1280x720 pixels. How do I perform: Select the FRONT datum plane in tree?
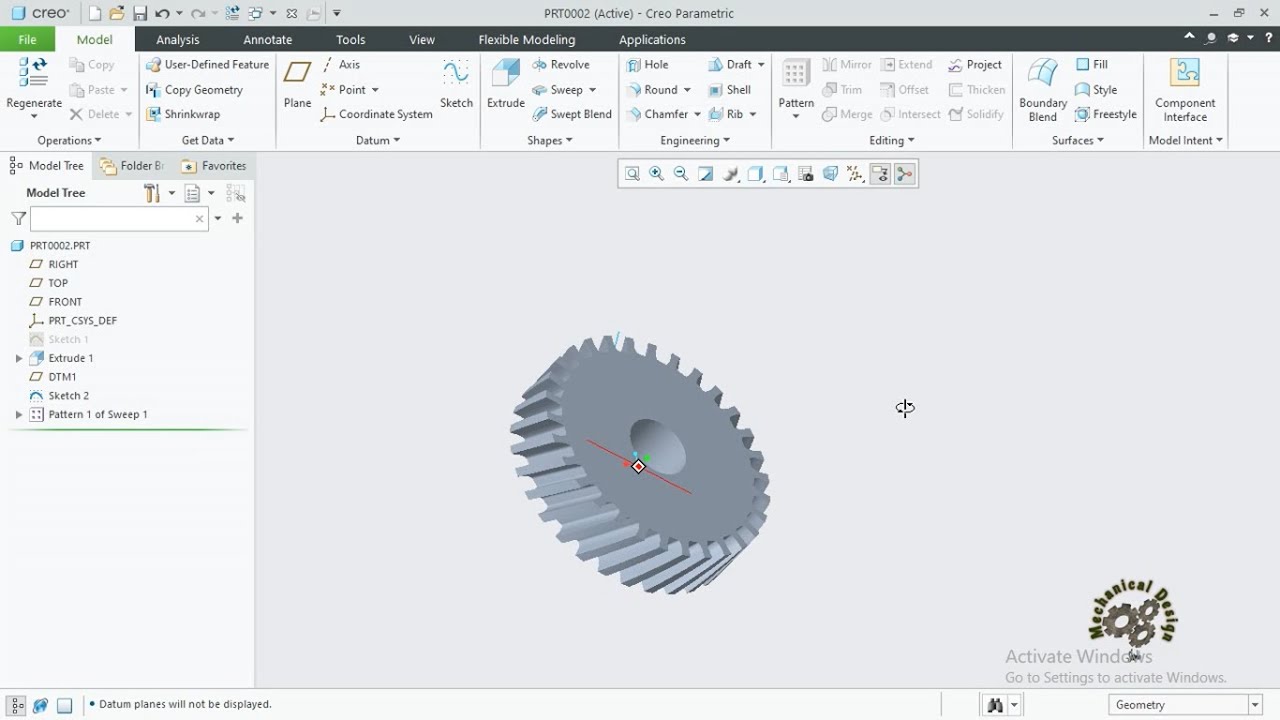(65, 301)
